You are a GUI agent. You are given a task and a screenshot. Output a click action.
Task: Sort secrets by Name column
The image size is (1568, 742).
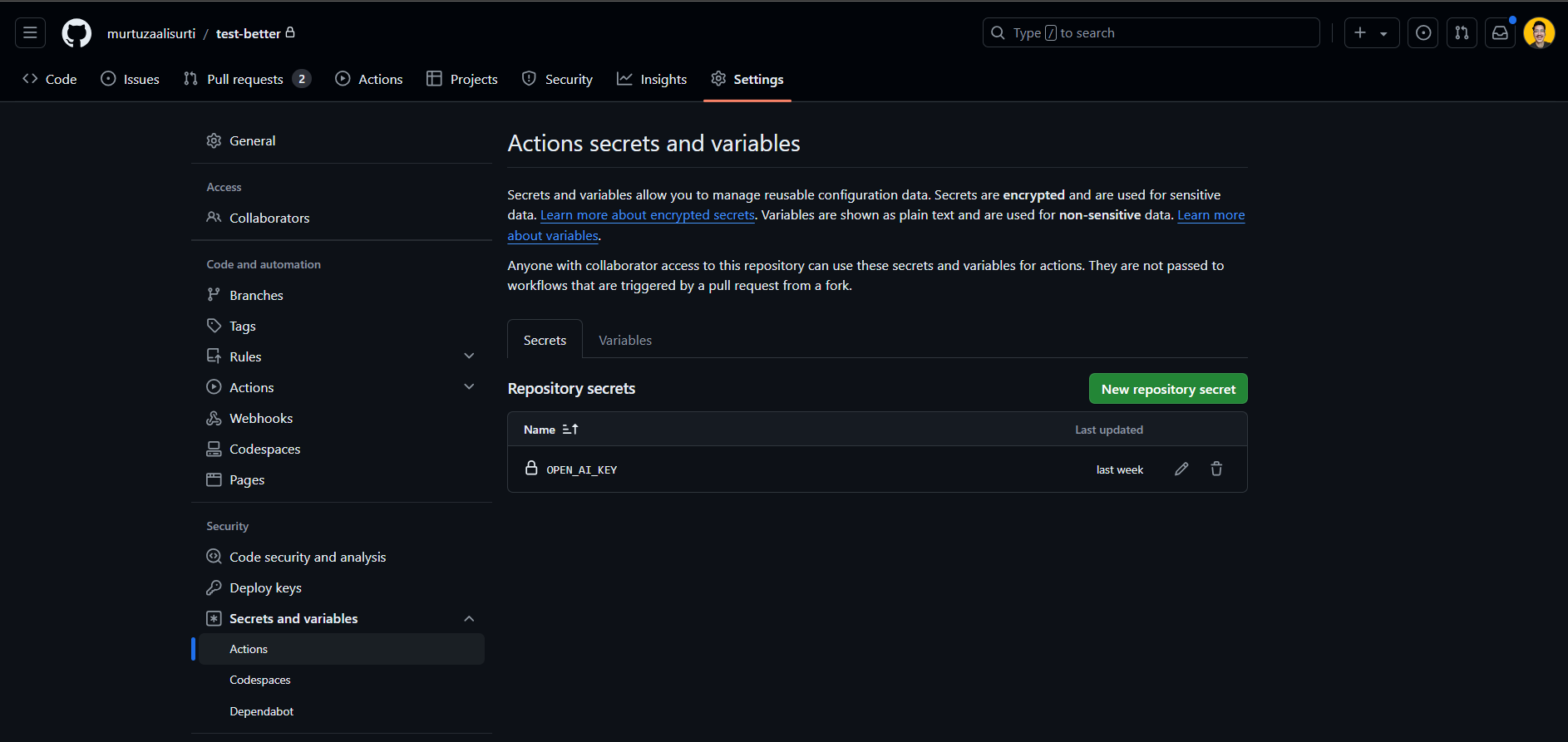click(551, 430)
